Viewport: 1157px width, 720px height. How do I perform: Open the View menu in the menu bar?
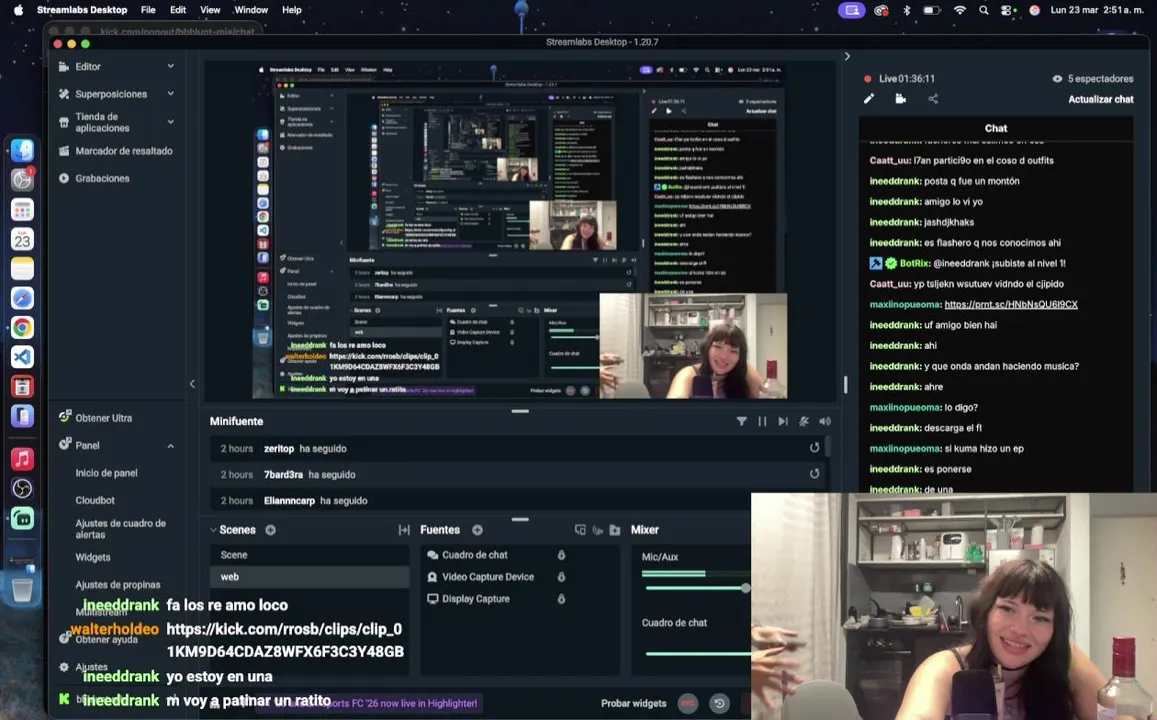210,10
